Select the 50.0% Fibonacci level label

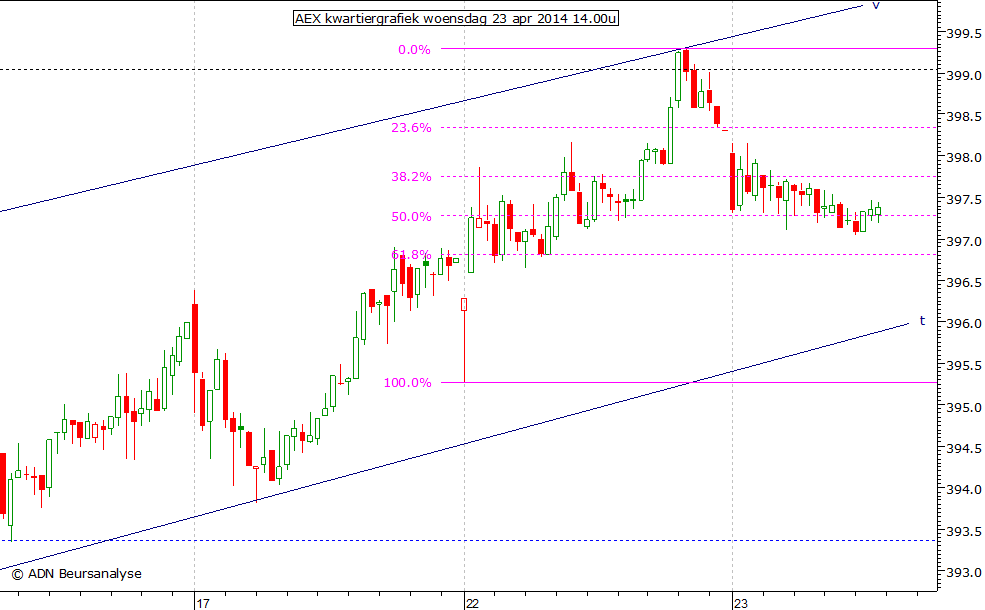(411, 217)
